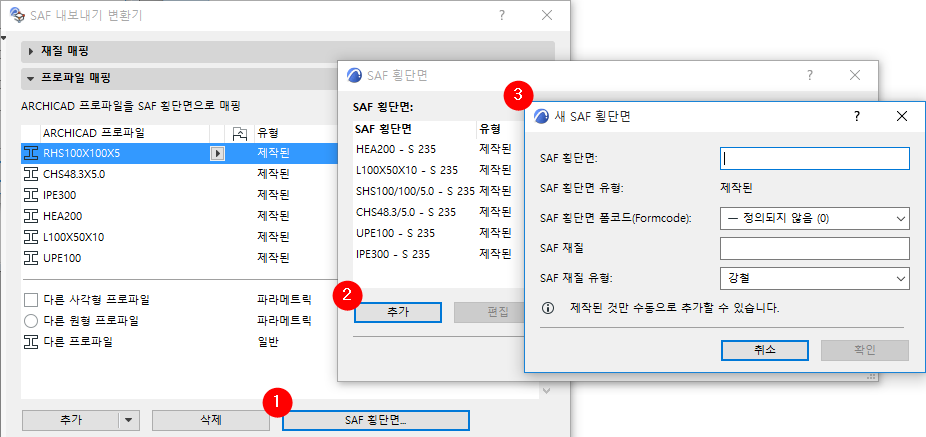Select the HEA200 profile row
Image resolution: width=926 pixels, height=437 pixels.
click(x=179, y=216)
